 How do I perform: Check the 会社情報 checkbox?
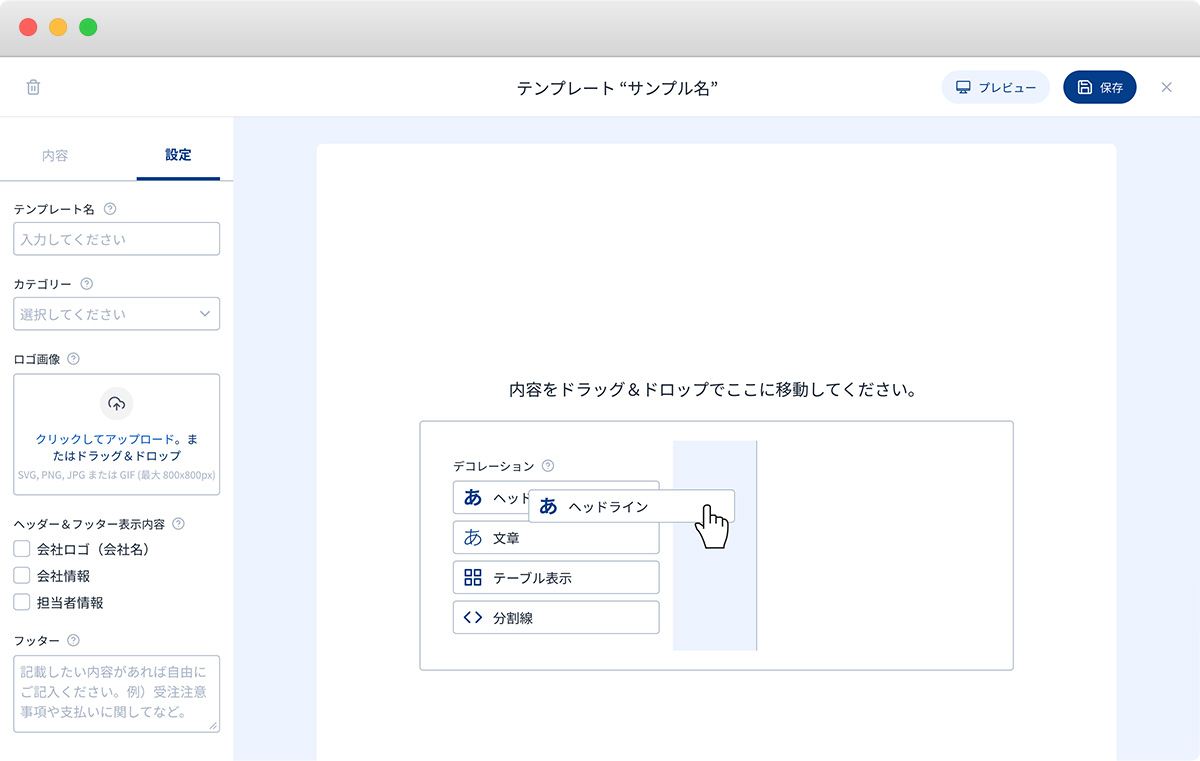(22, 576)
